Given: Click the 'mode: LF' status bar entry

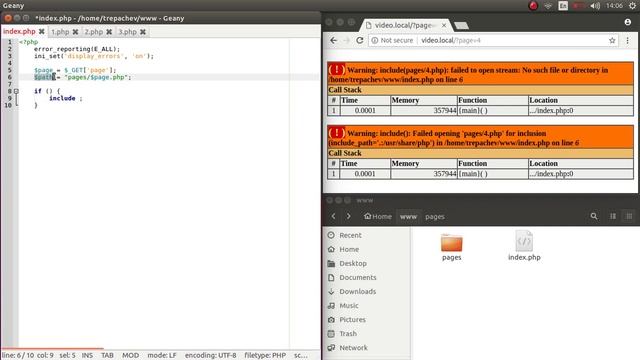Looking at the screenshot, I should (x=162, y=355).
